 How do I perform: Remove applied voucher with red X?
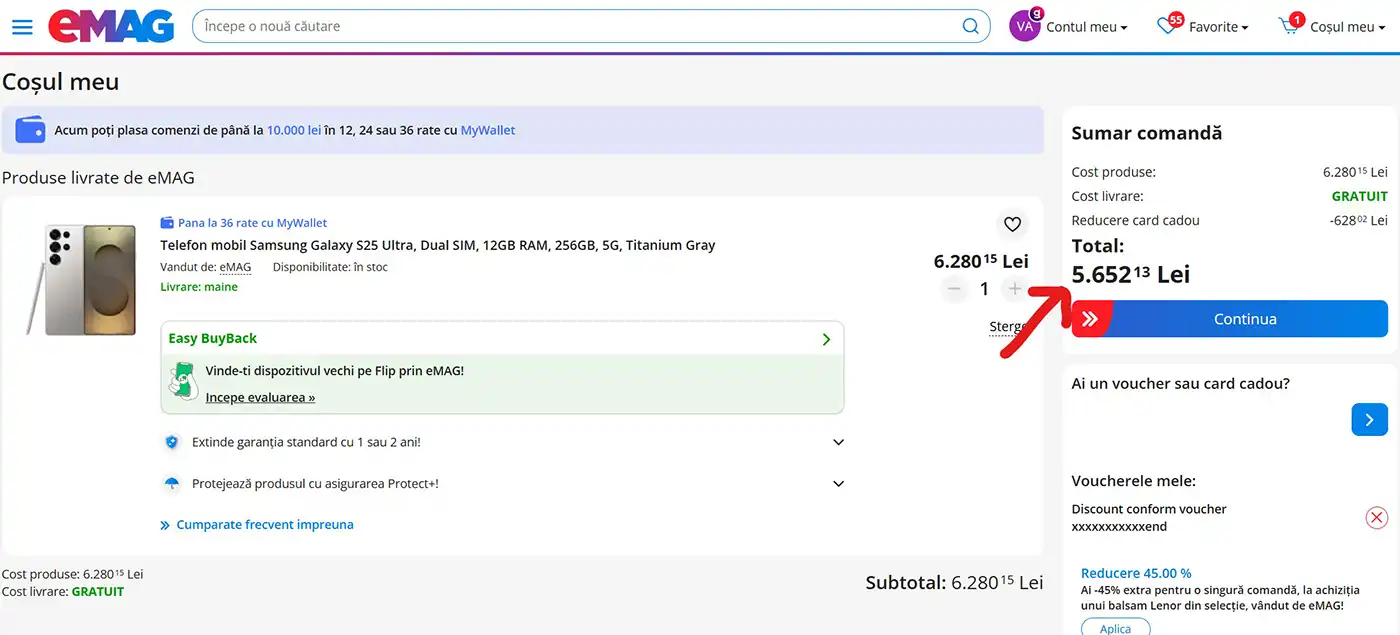pyautogui.click(x=1377, y=517)
